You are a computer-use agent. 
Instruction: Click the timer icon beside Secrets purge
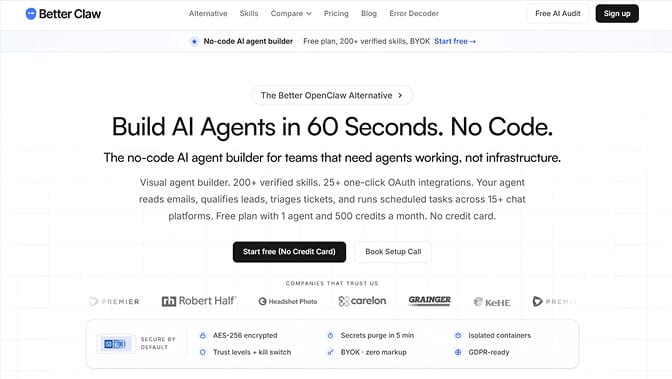330,335
